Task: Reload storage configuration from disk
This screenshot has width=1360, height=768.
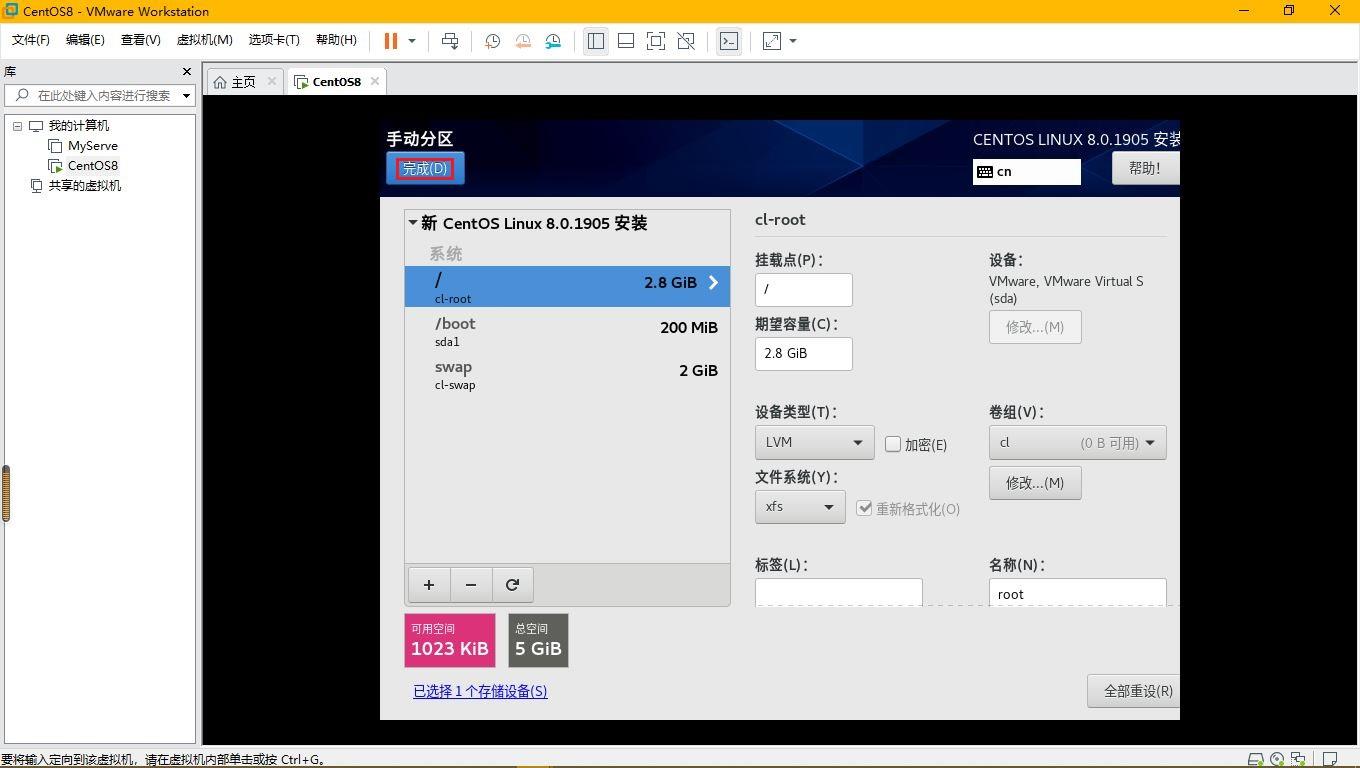Action: [x=512, y=585]
